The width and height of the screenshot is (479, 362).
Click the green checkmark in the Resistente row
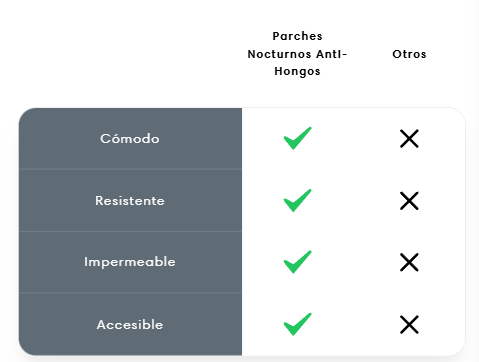pos(297,200)
